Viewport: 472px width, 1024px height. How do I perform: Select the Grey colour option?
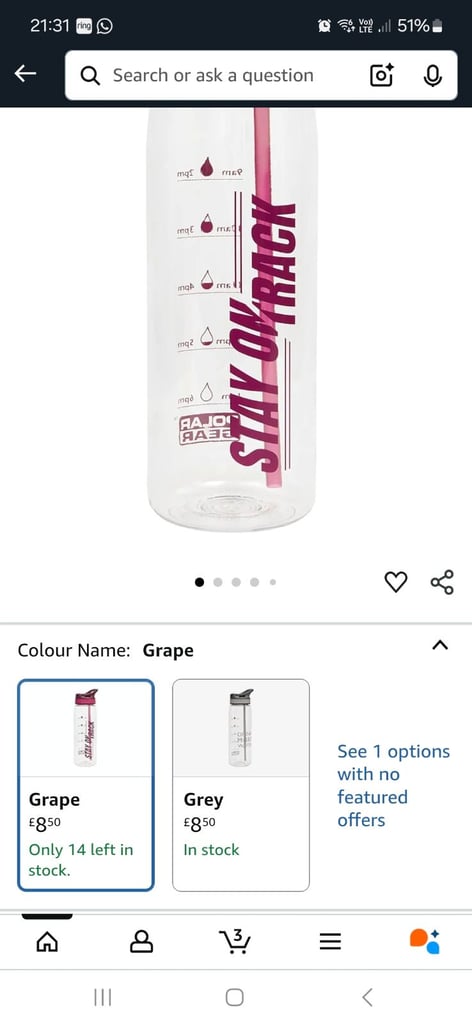[x=241, y=785]
